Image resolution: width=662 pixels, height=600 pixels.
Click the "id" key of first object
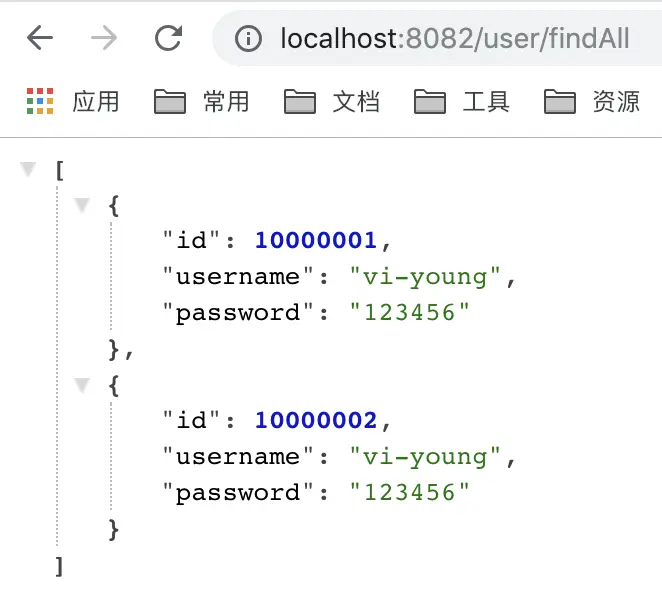pos(192,240)
